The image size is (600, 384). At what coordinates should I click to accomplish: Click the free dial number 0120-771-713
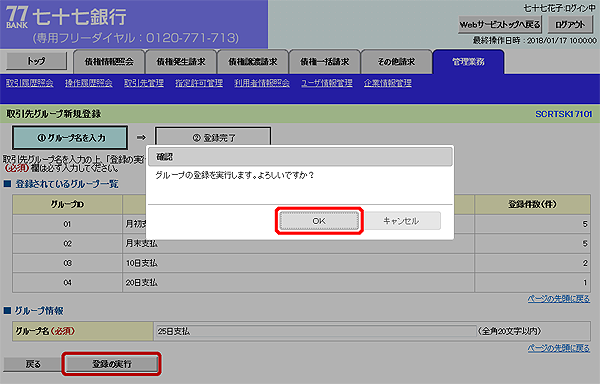(x=192, y=38)
